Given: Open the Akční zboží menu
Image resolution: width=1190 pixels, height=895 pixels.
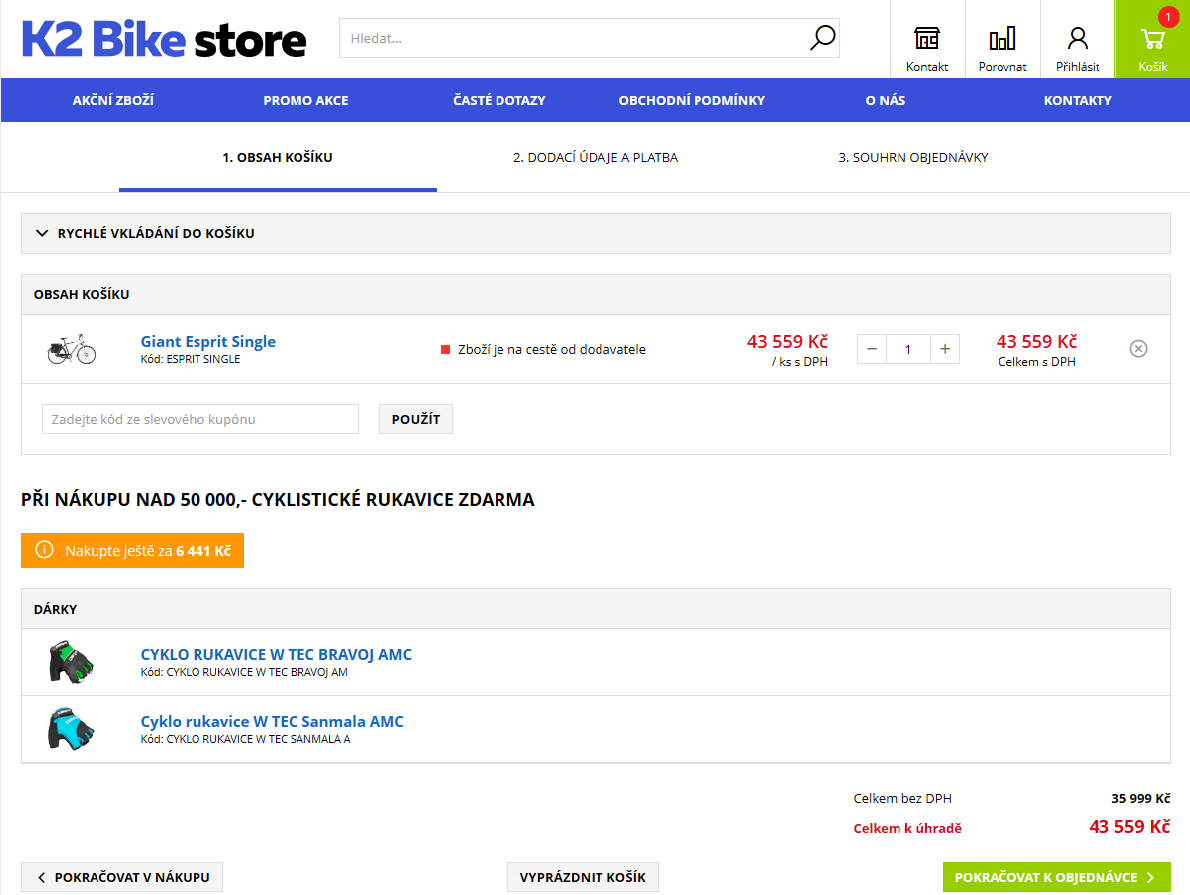Looking at the screenshot, I should coord(113,100).
